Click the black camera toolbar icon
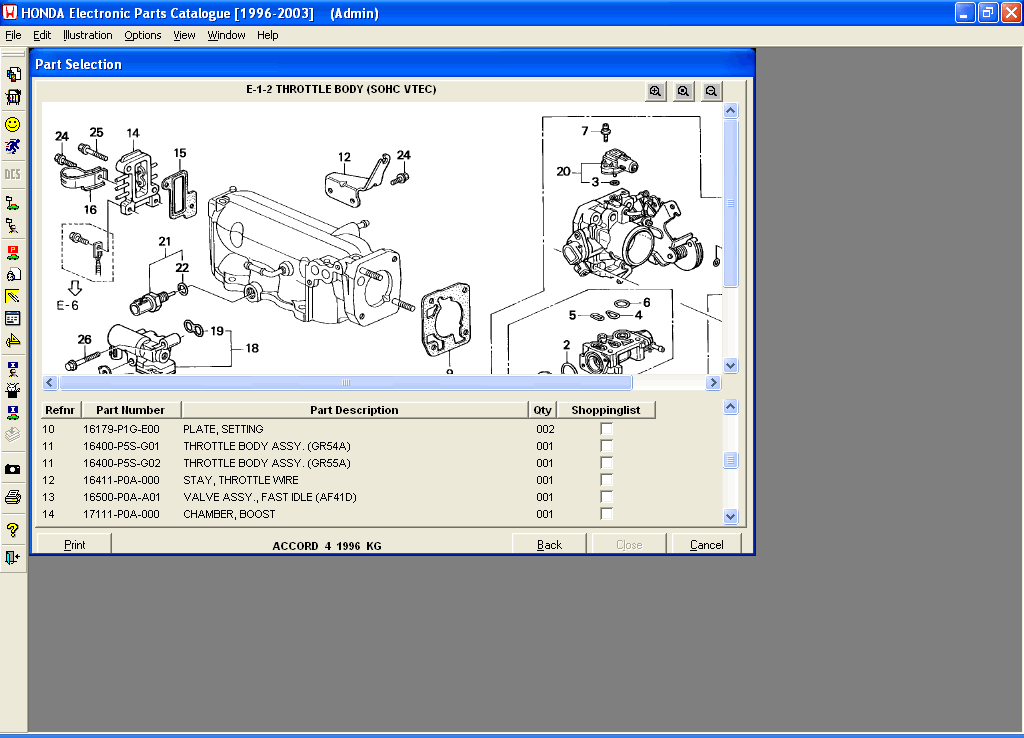Viewport: 1024px width, 738px height. 13,470
